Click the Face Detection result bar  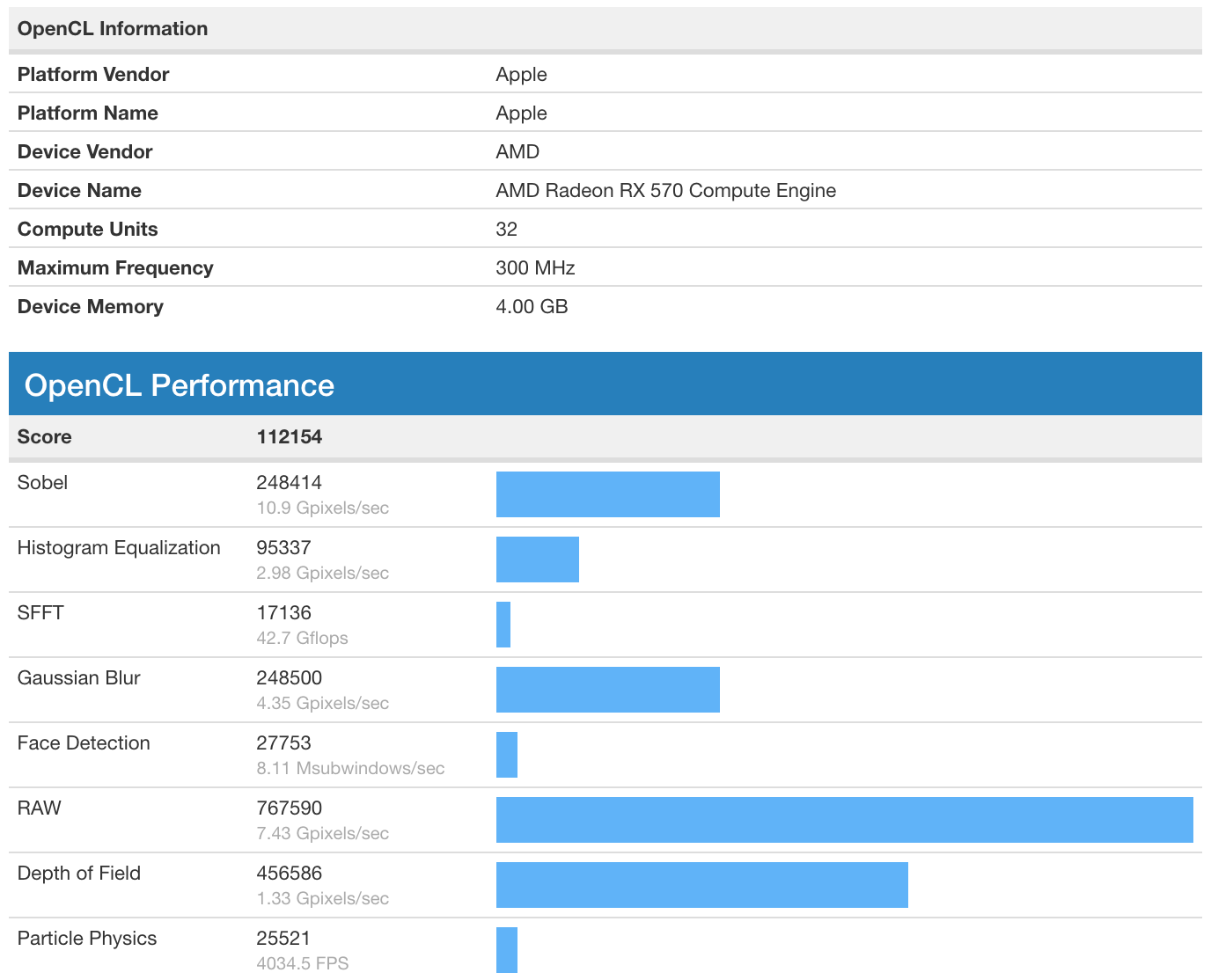(x=507, y=755)
